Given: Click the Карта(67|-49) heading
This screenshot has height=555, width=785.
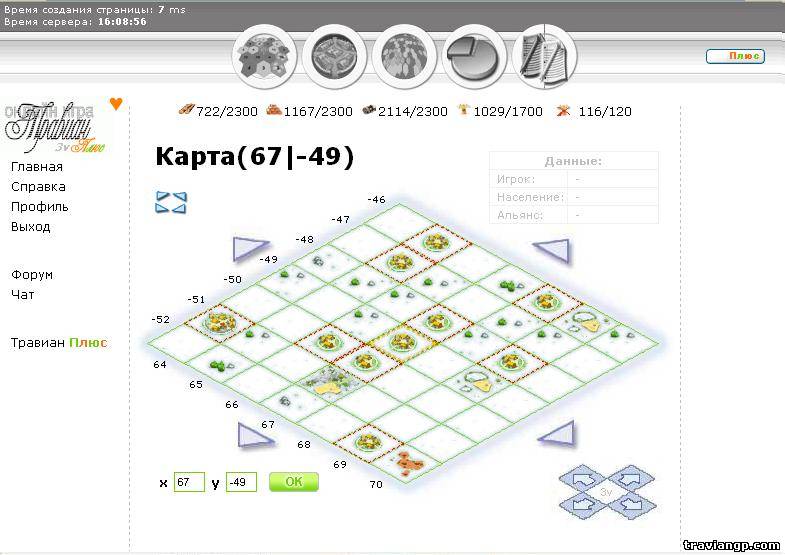Looking at the screenshot, I should (255, 156).
